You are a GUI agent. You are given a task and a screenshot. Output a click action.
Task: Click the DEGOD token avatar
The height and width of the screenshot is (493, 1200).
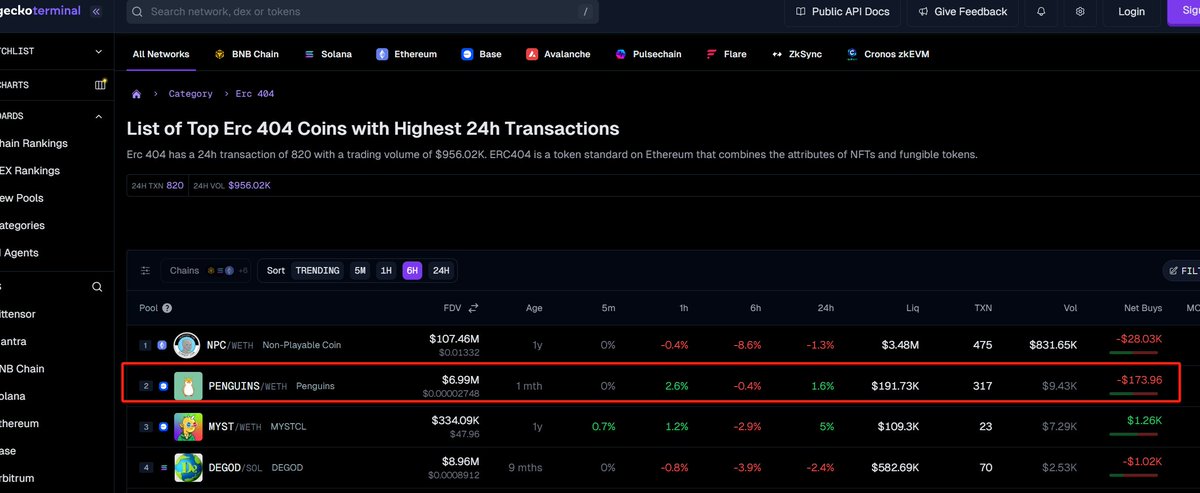188,466
